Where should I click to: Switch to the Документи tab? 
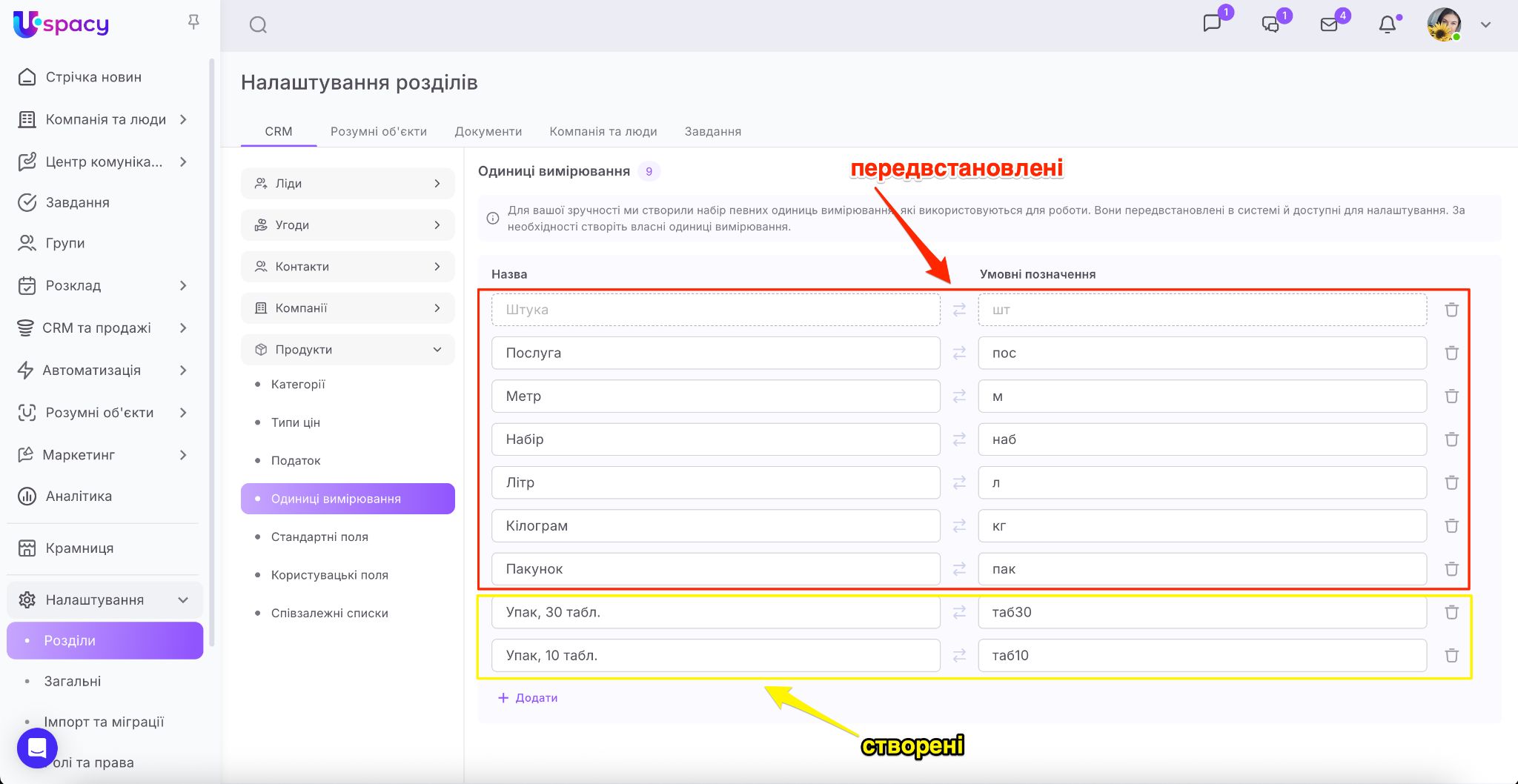coord(488,131)
